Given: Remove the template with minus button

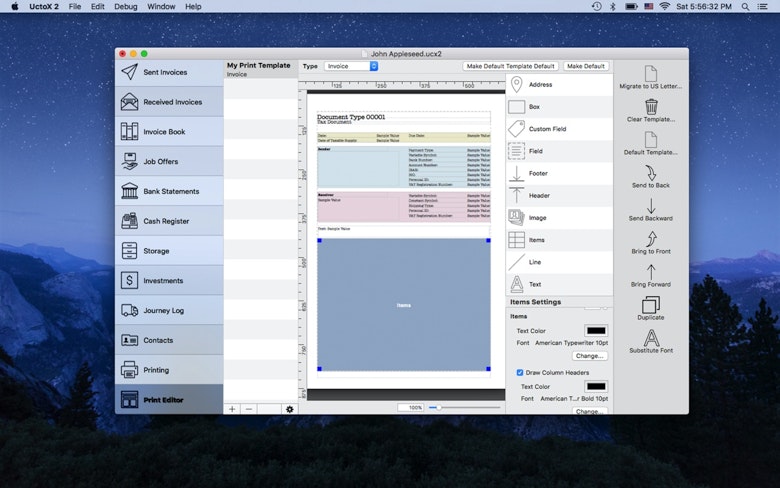Looking at the screenshot, I should pyautogui.click(x=249, y=409).
